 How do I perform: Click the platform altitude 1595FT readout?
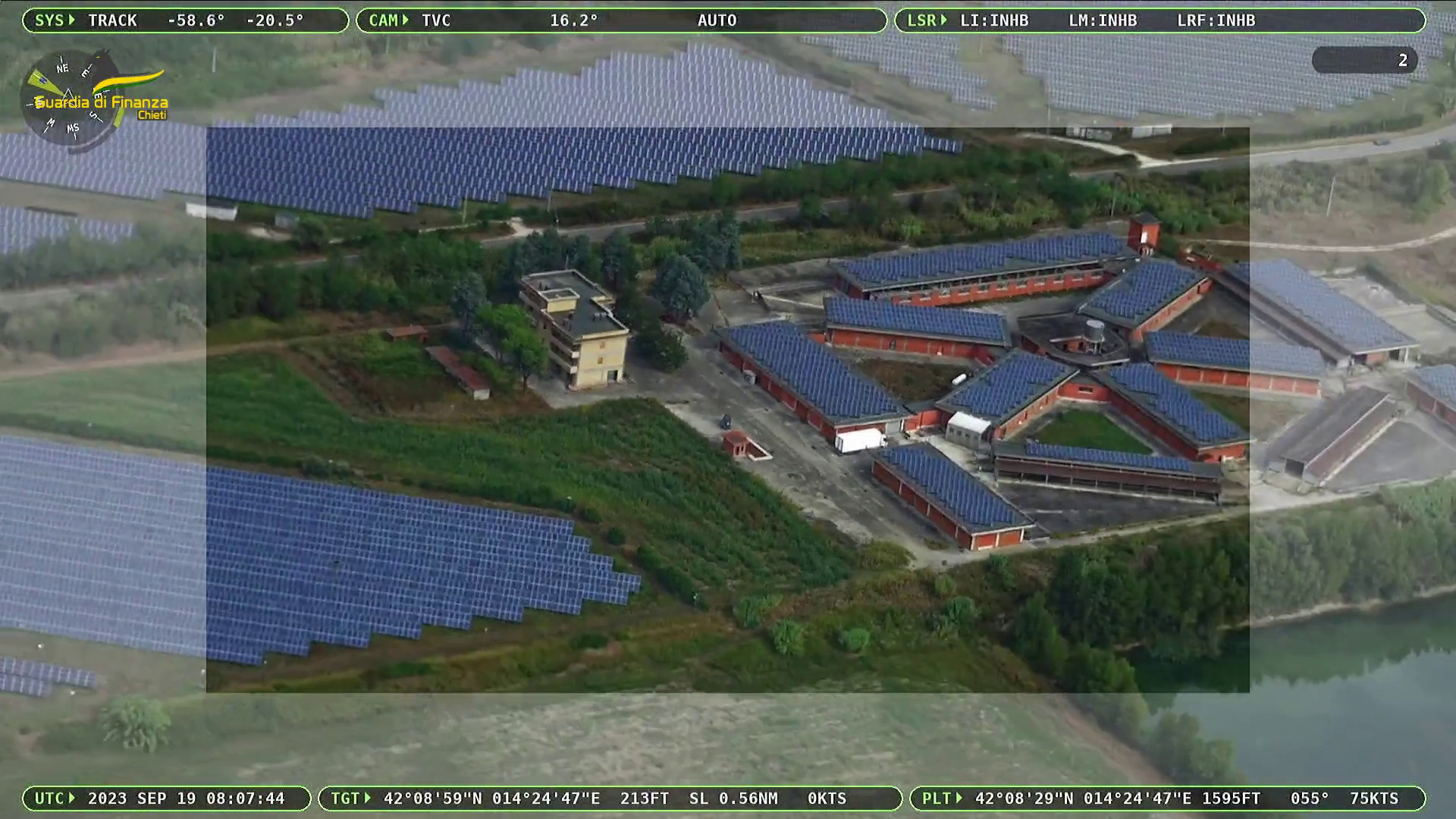click(1232, 799)
